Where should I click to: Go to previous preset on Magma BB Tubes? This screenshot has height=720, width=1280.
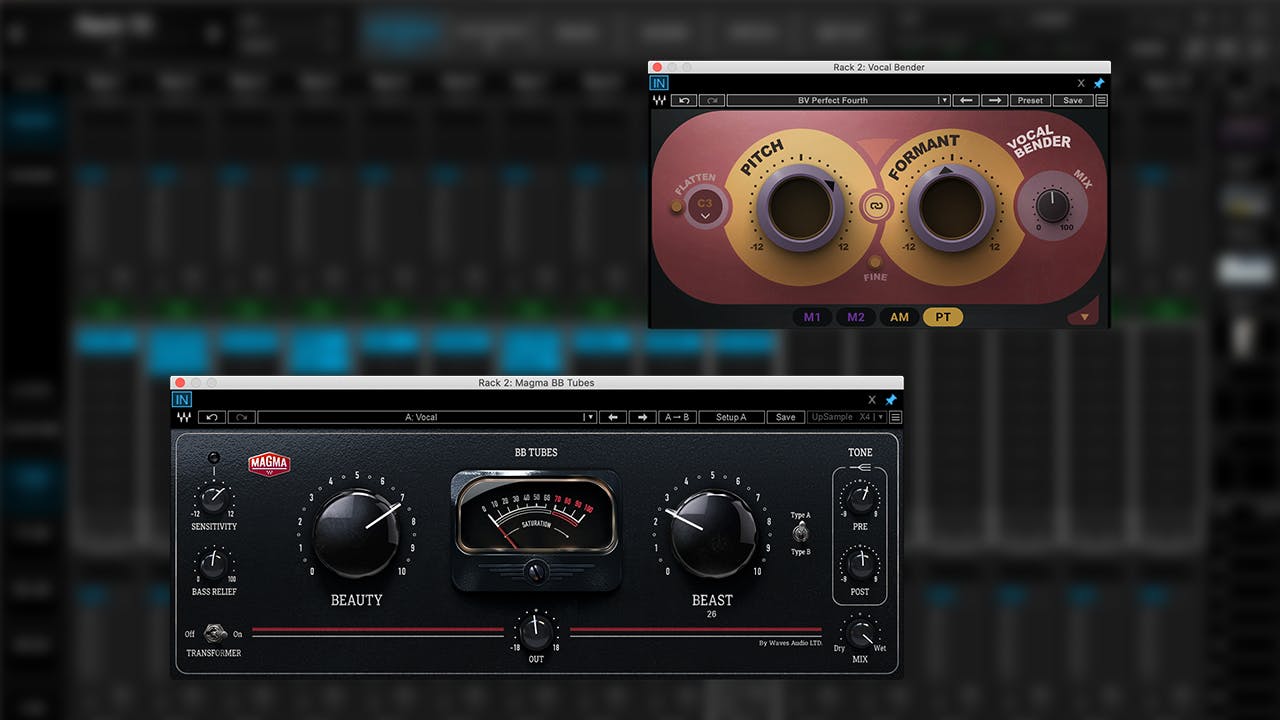[614, 417]
